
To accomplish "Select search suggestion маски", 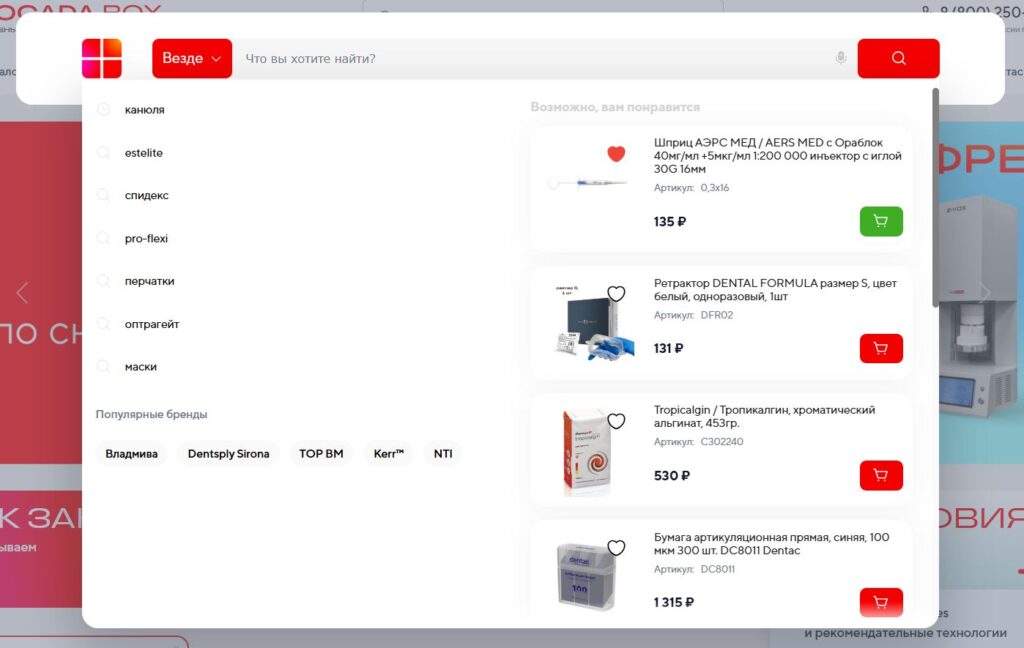I will (x=140, y=366).
